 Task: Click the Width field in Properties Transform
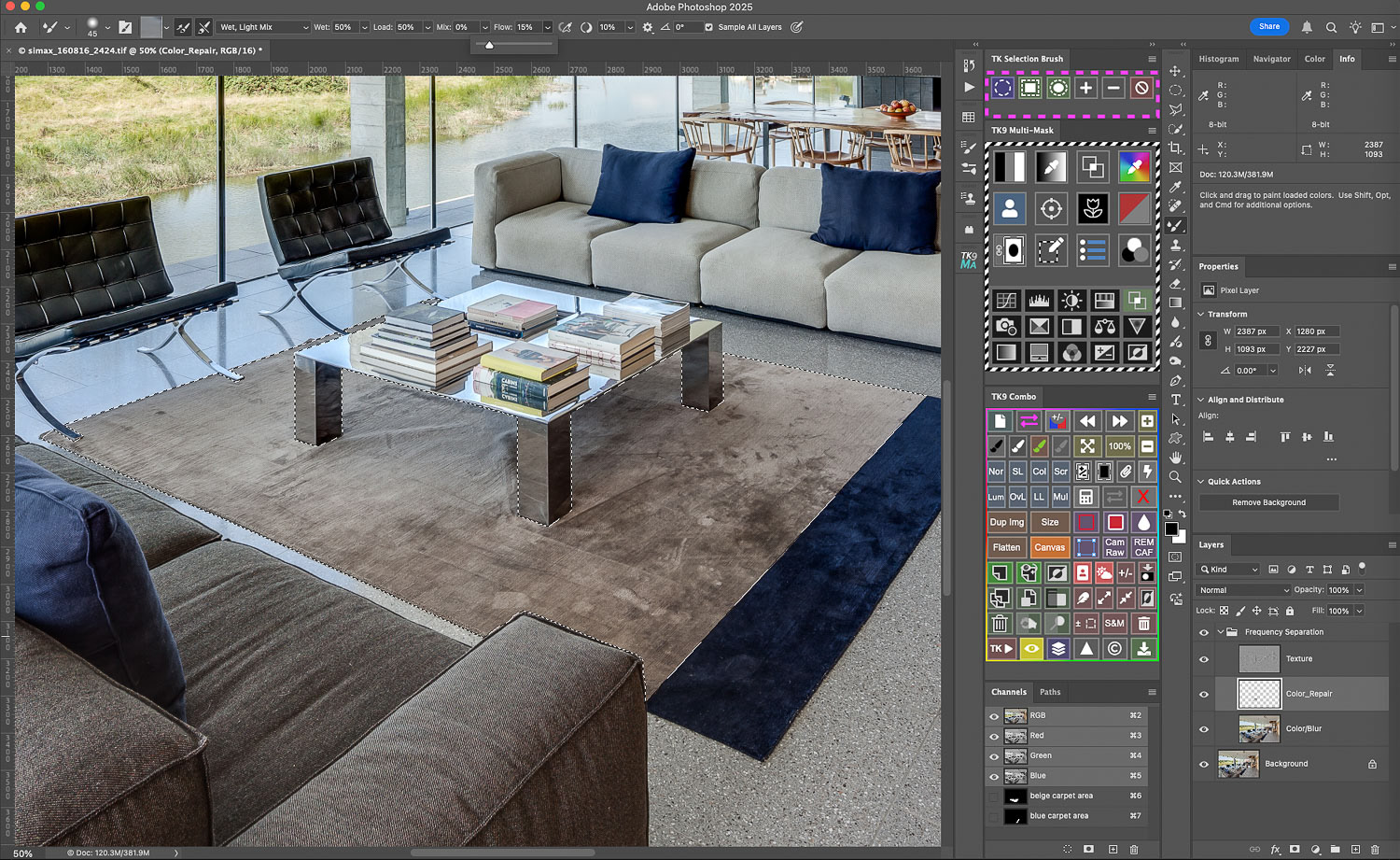coord(1256,331)
